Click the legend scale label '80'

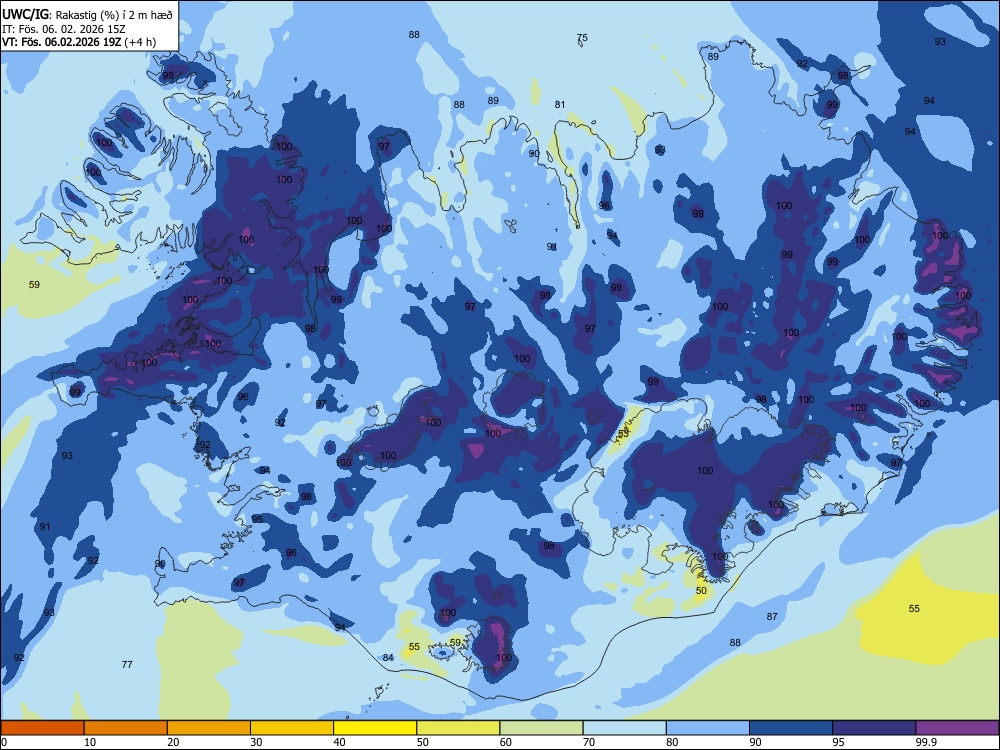click(x=672, y=742)
